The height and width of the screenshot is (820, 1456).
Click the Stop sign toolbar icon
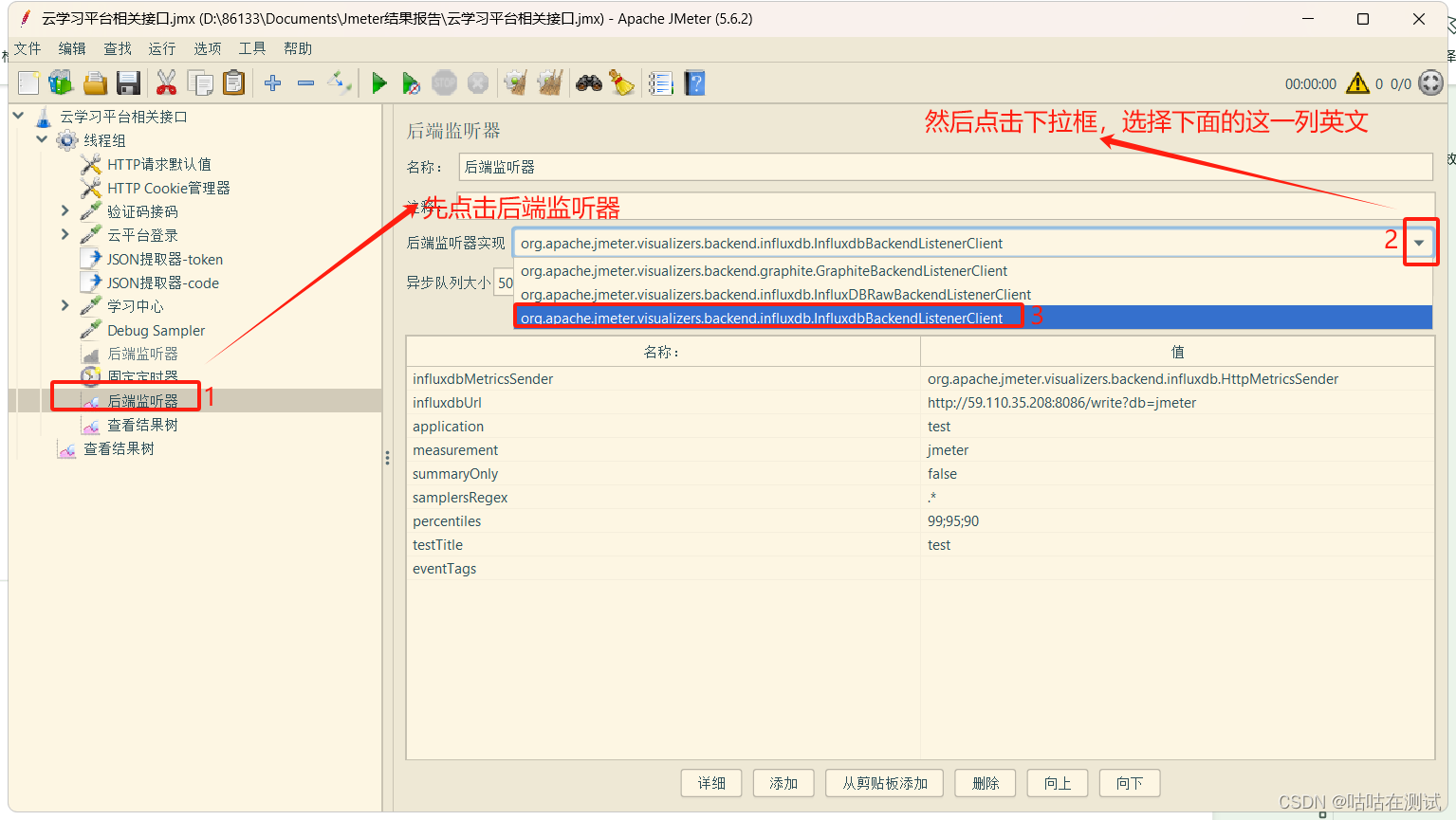coord(444,83)
